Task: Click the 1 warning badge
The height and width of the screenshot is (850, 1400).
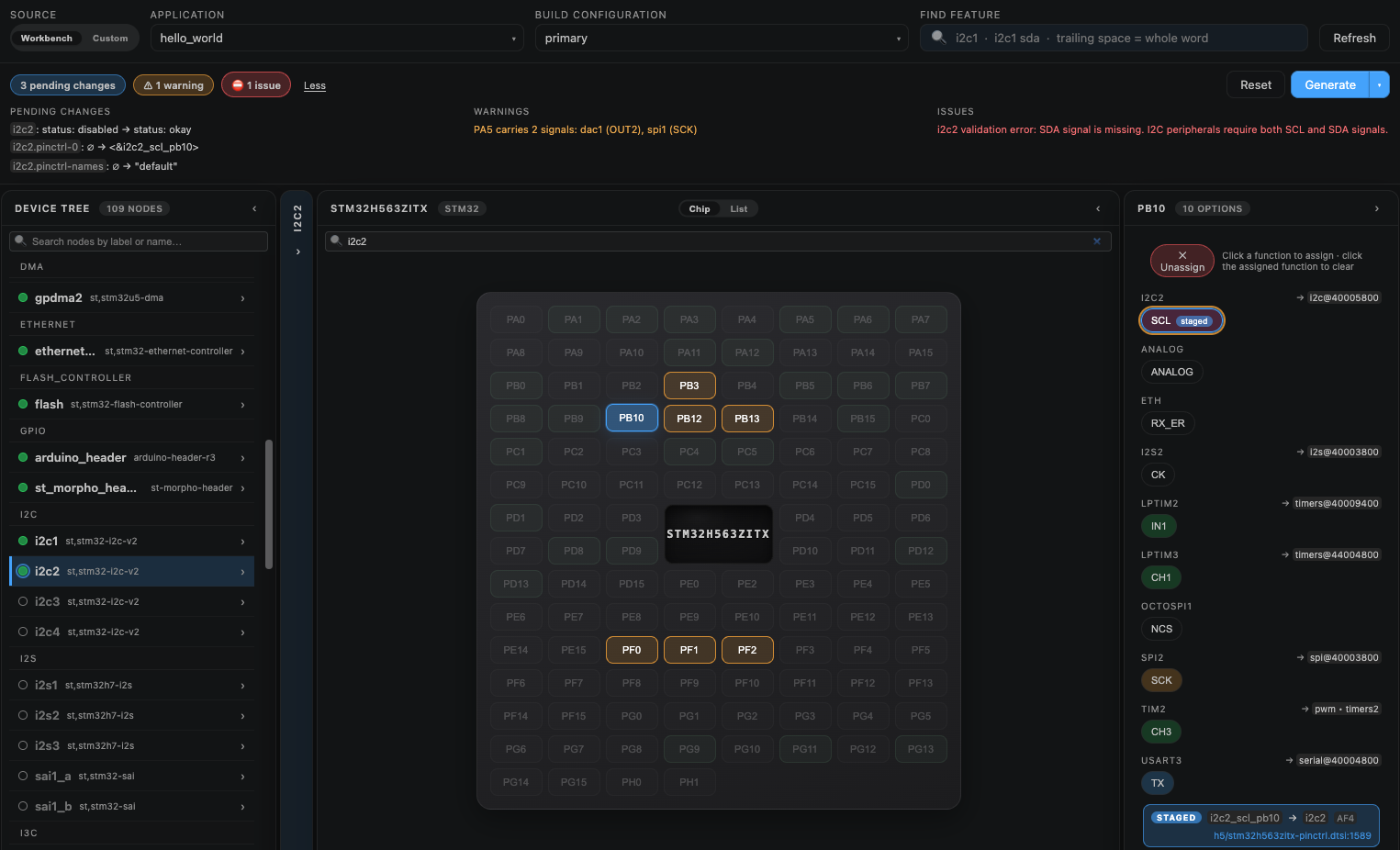Action: [x=174, y=85]
